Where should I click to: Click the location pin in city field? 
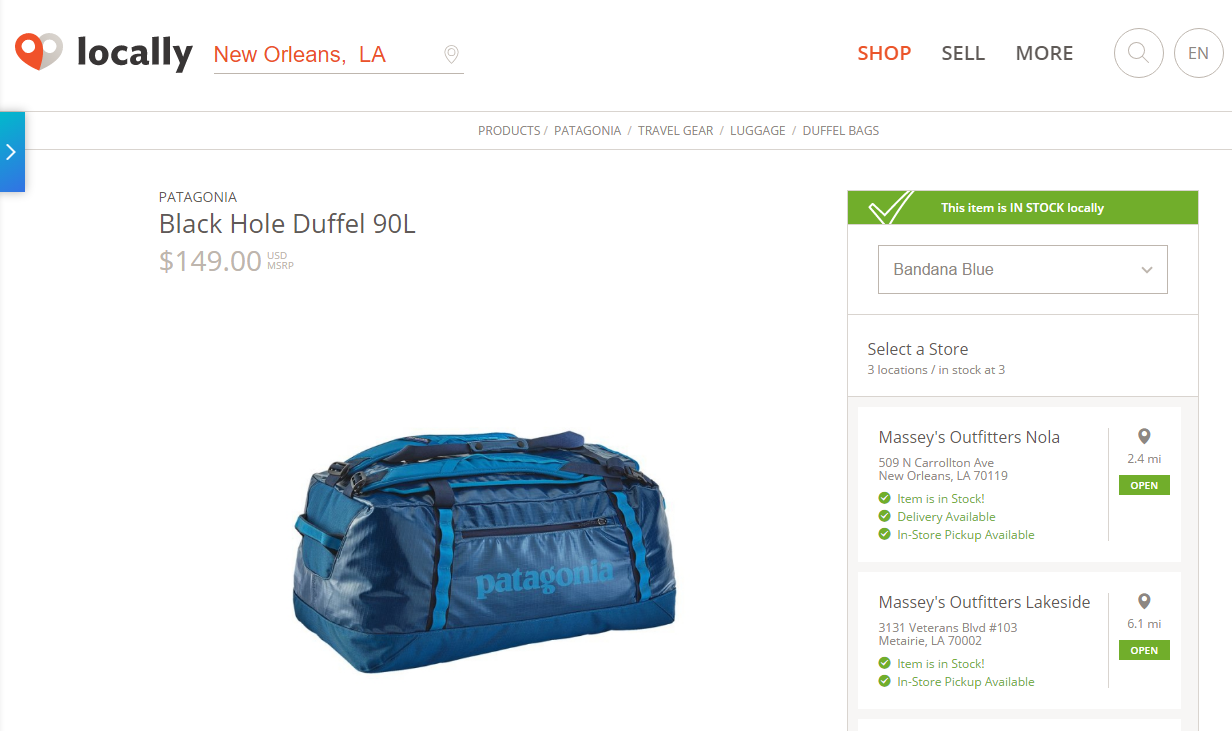(451, 54)
